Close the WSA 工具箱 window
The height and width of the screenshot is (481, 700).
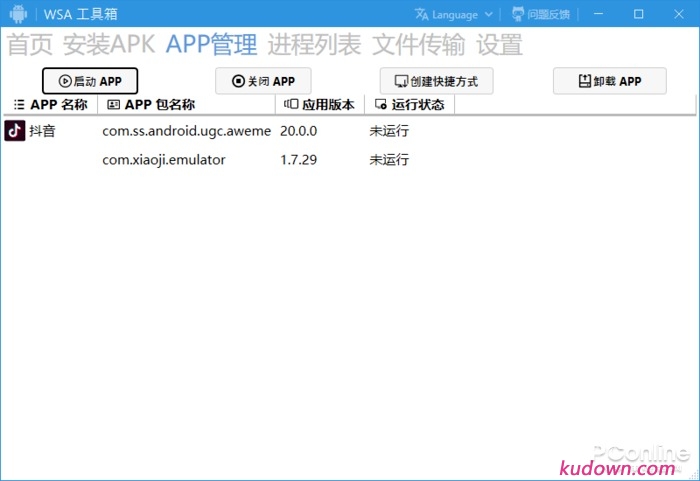pyautogui.click(x=679, y=14)
